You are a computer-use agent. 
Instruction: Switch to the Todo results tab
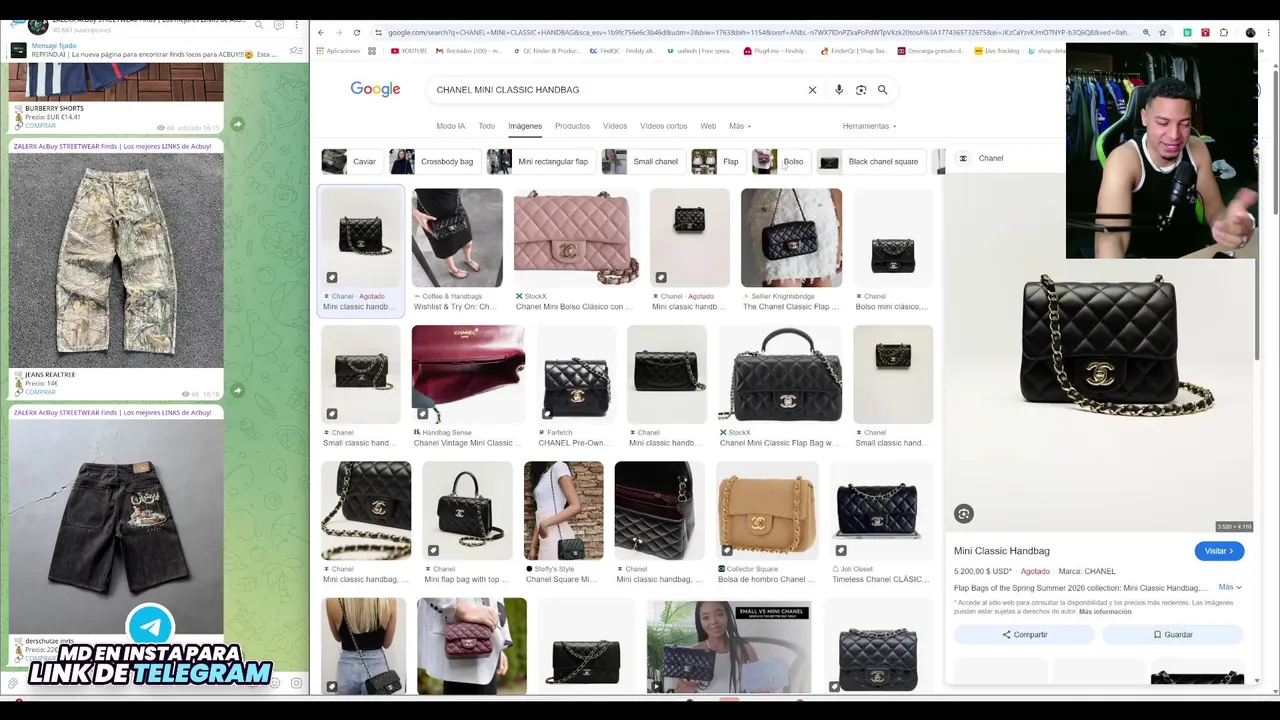[x=486, y=126]
